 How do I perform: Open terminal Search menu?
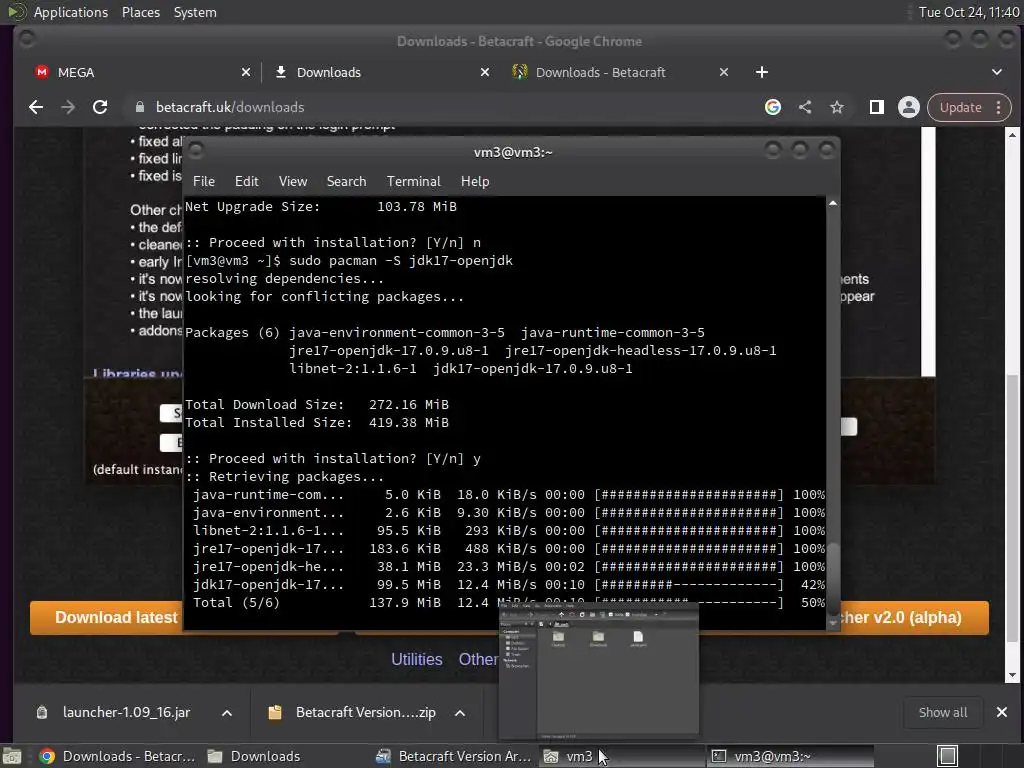[346, 182]
